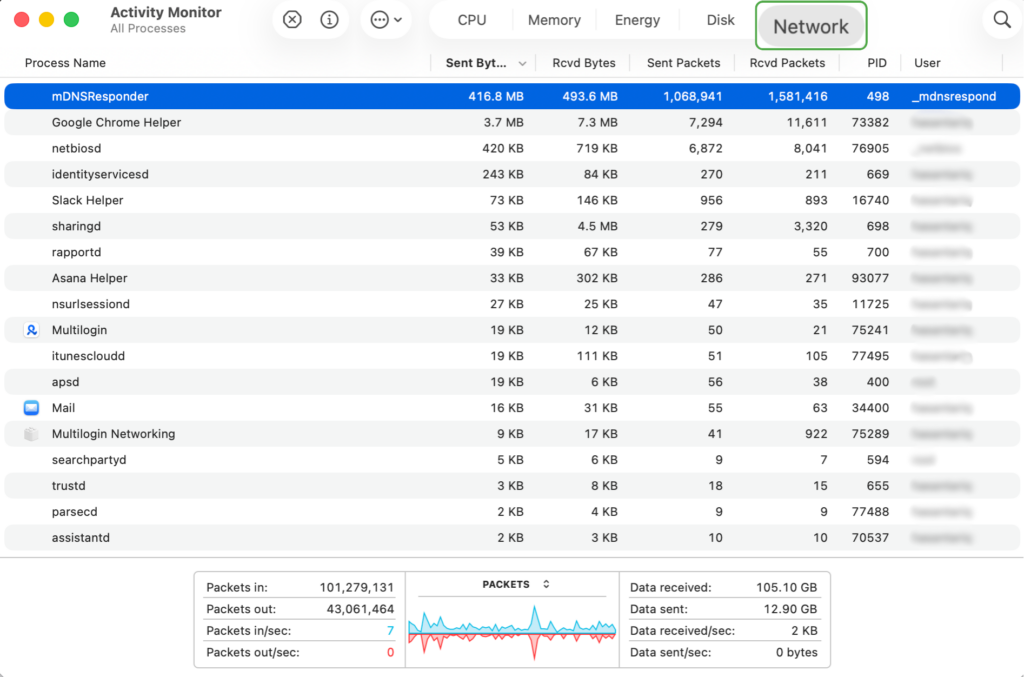Click the All Processes subtitle

(148, 29)
